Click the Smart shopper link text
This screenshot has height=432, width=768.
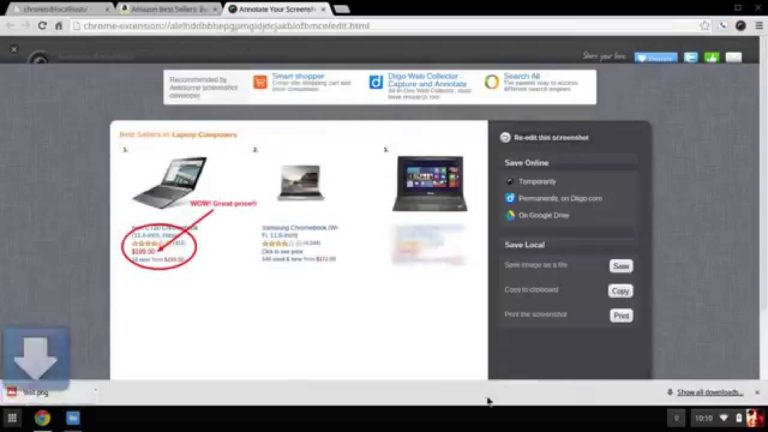(298, 76)
